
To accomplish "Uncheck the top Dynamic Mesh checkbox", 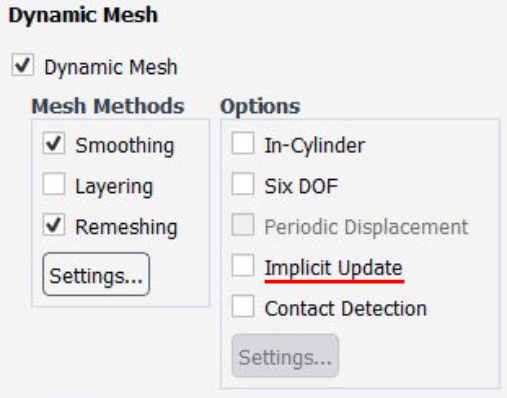I will point(23,65).
